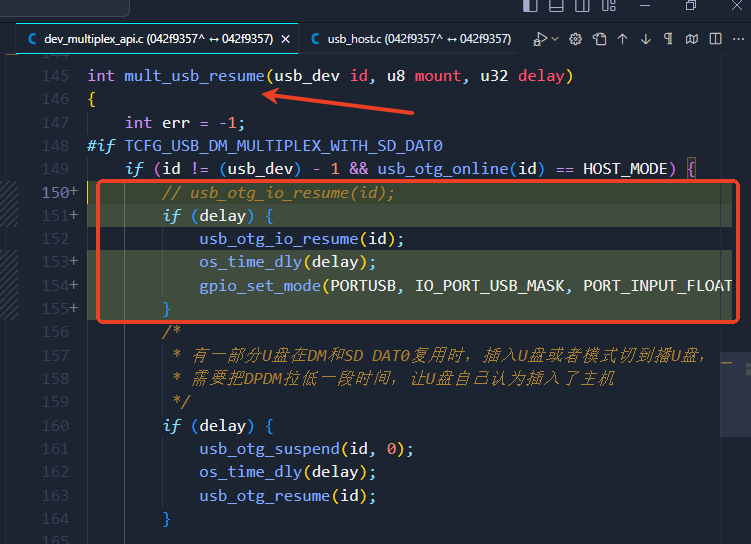
Task: Click os_time_dly call on line 153
Action: click(x=250, y=262)
